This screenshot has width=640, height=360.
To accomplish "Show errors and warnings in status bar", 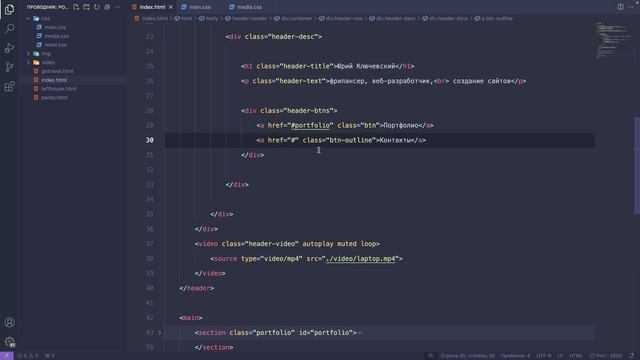I will point(28,356).
